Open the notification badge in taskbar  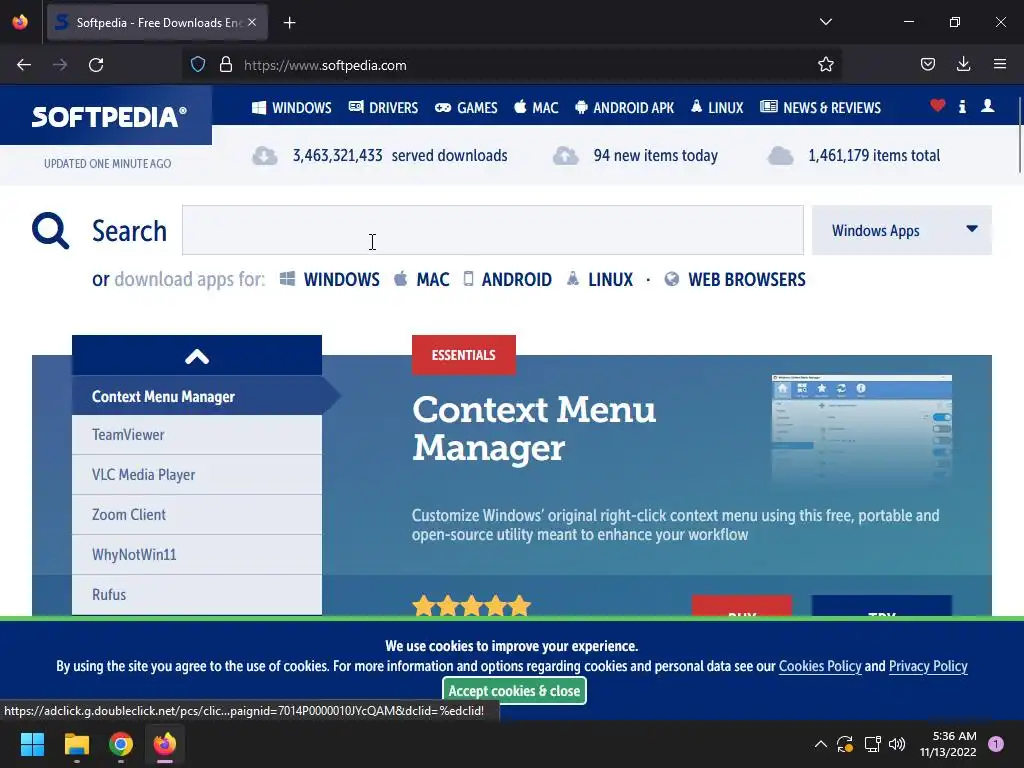point(995,744)
